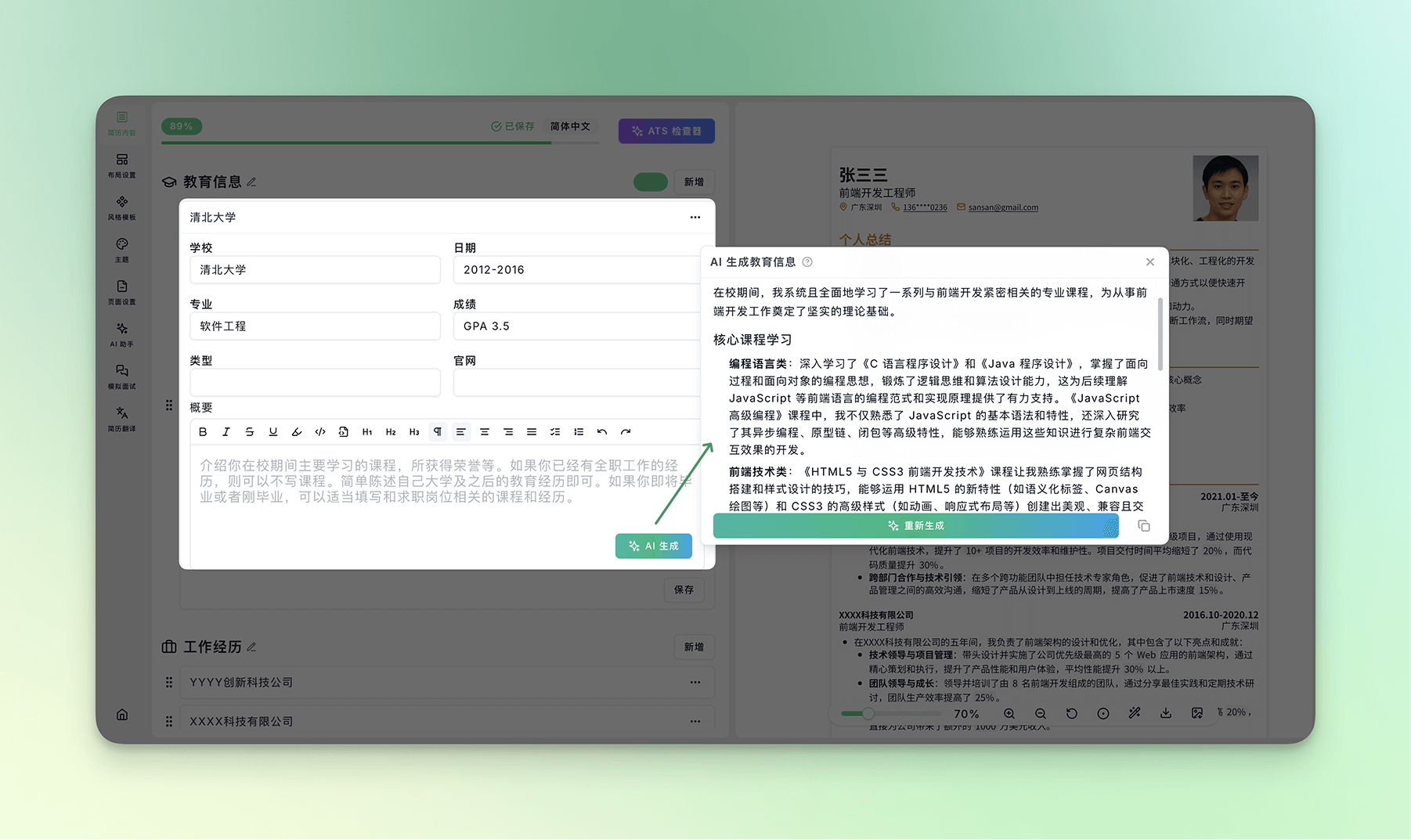This screenshot has width=1411, height=840.
Task: Toggle strikethrough in the editor toolbar
Action: (x=250, y=432)
